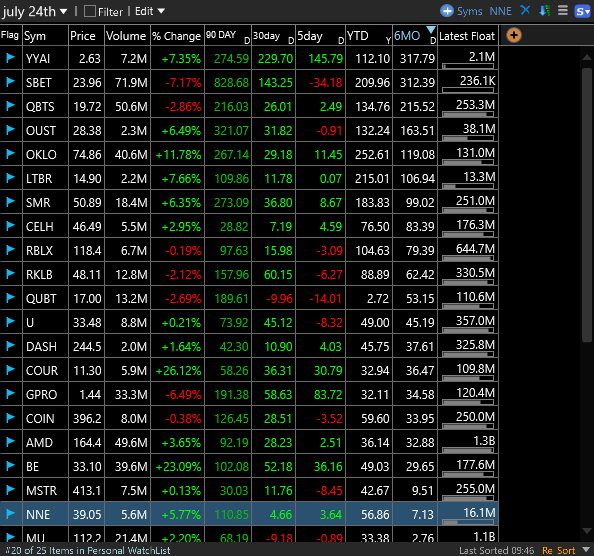
Task: Click the scrollbar down arrow
Action: click(x=587, y=531)
